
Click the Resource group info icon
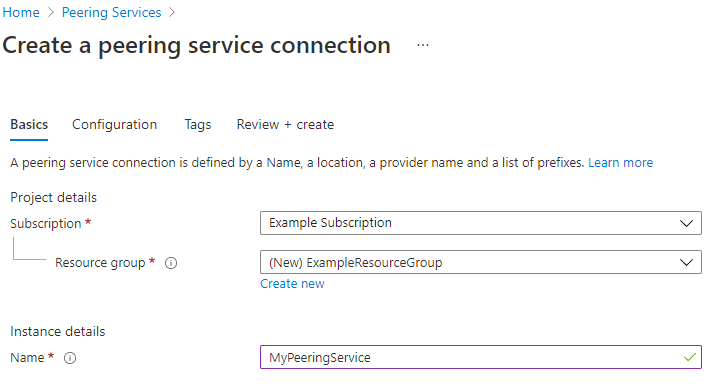[171, 263]
